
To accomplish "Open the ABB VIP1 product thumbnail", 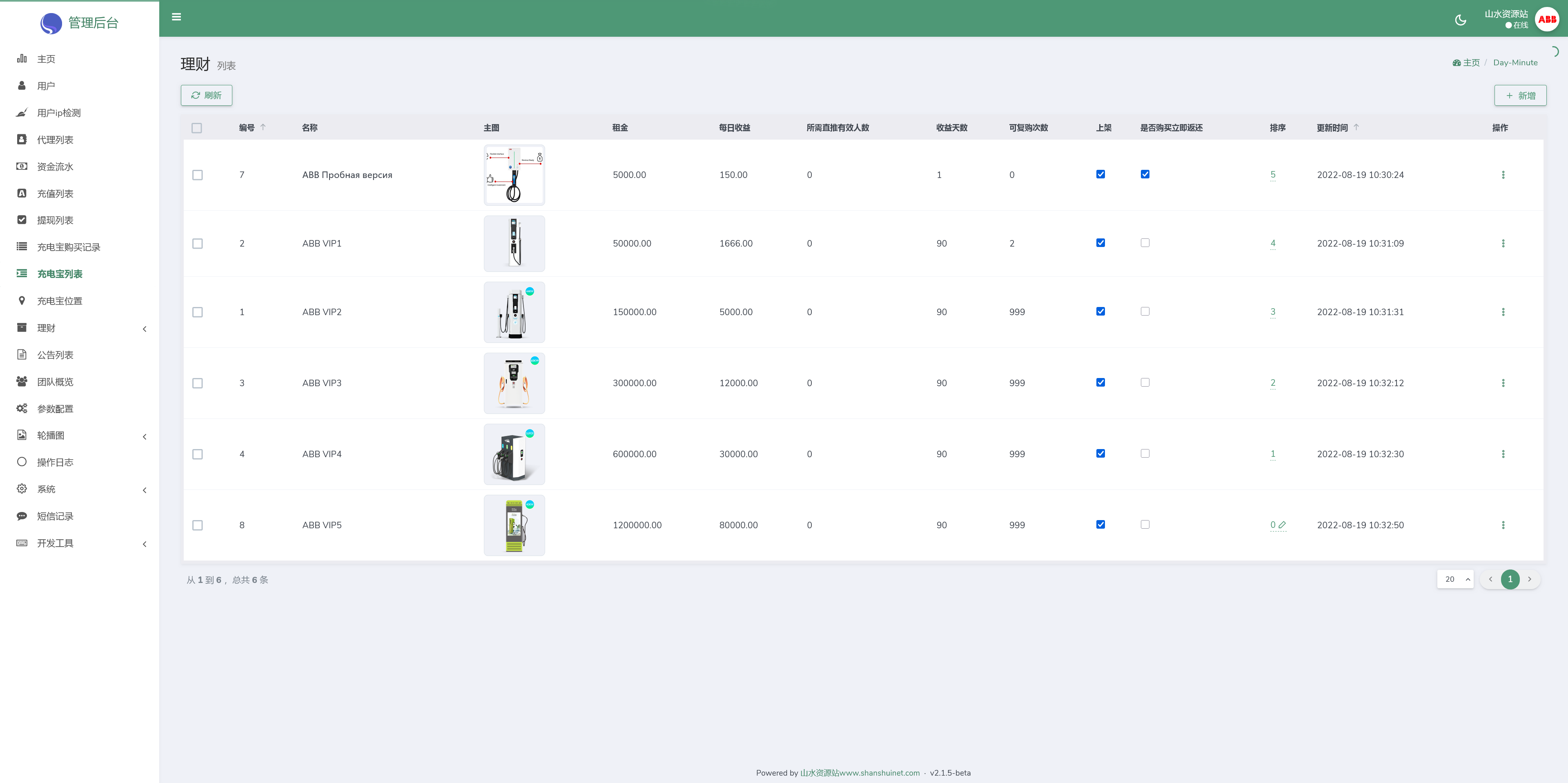I will pos(514,243).
